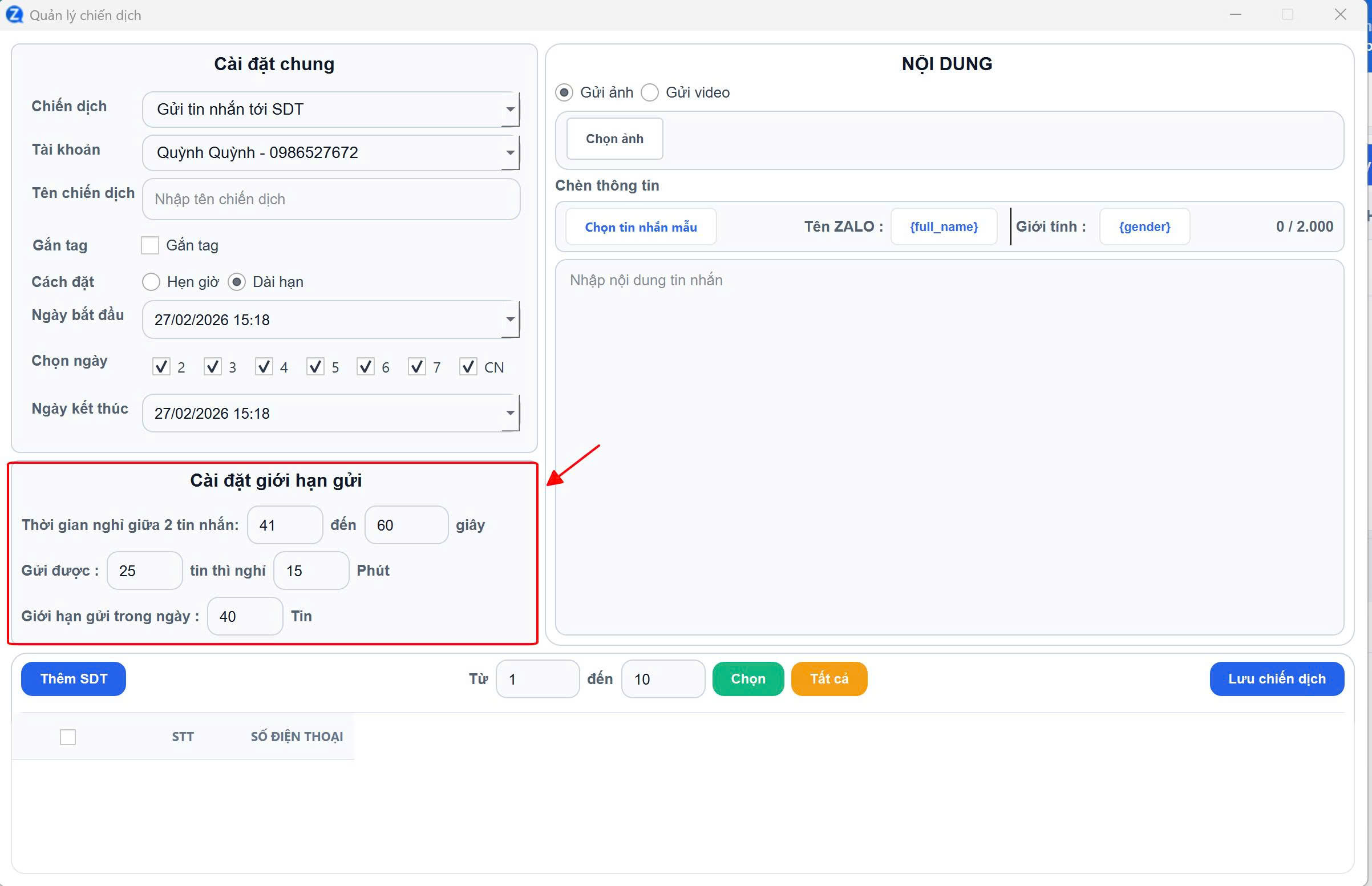
Task: Close the Quản lý chiến dịch window
Action: pos(1341,15)
